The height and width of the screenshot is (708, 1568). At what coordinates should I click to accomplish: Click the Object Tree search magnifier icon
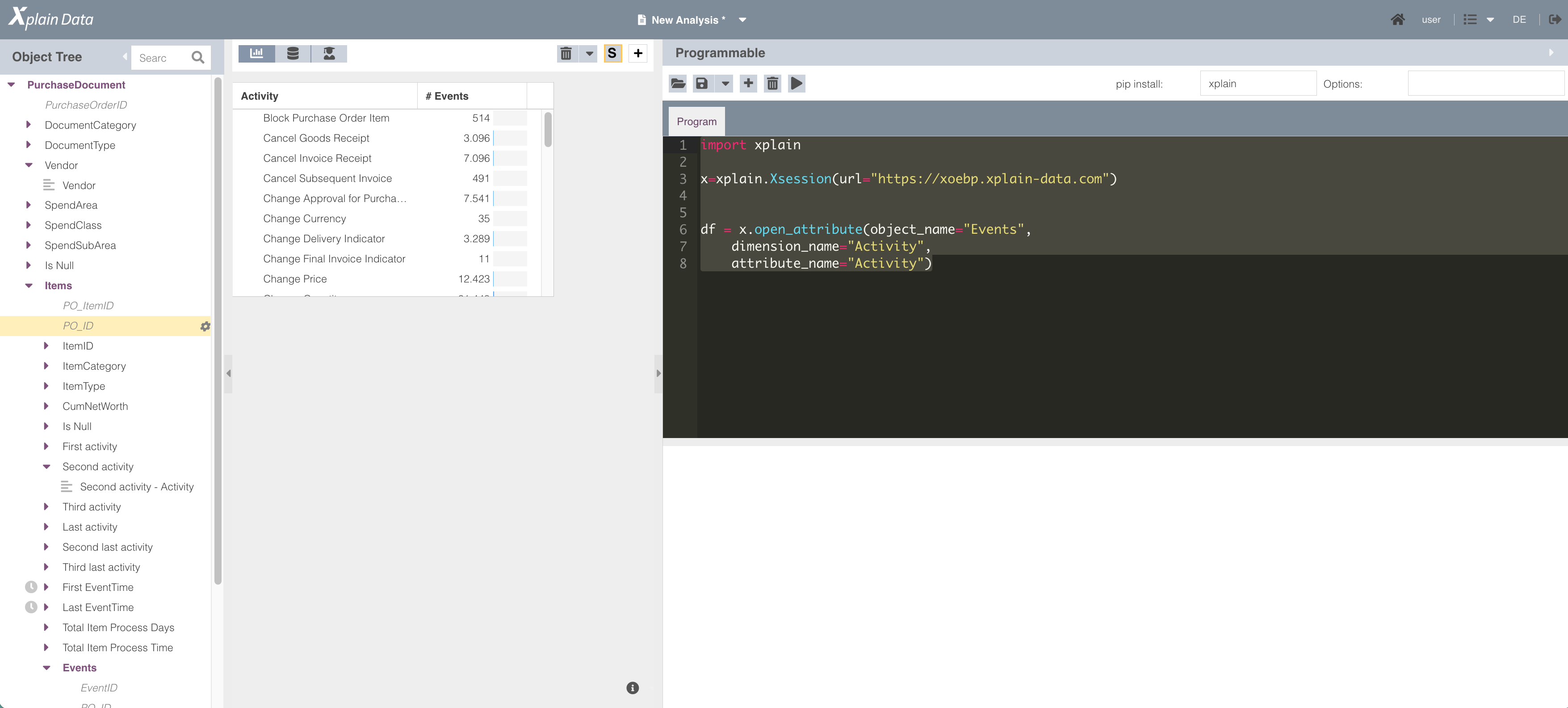pyautogui.click(x=198, y=57)
